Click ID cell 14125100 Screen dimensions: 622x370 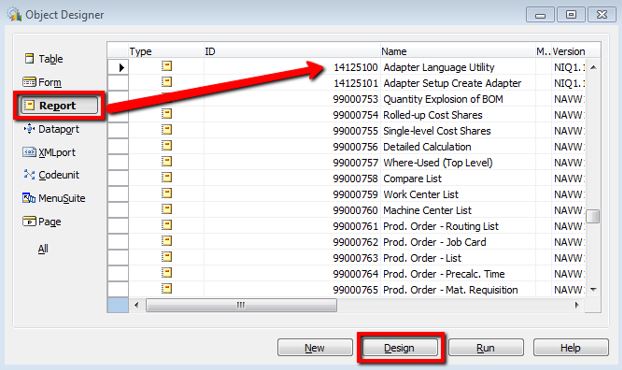[355, 67]
